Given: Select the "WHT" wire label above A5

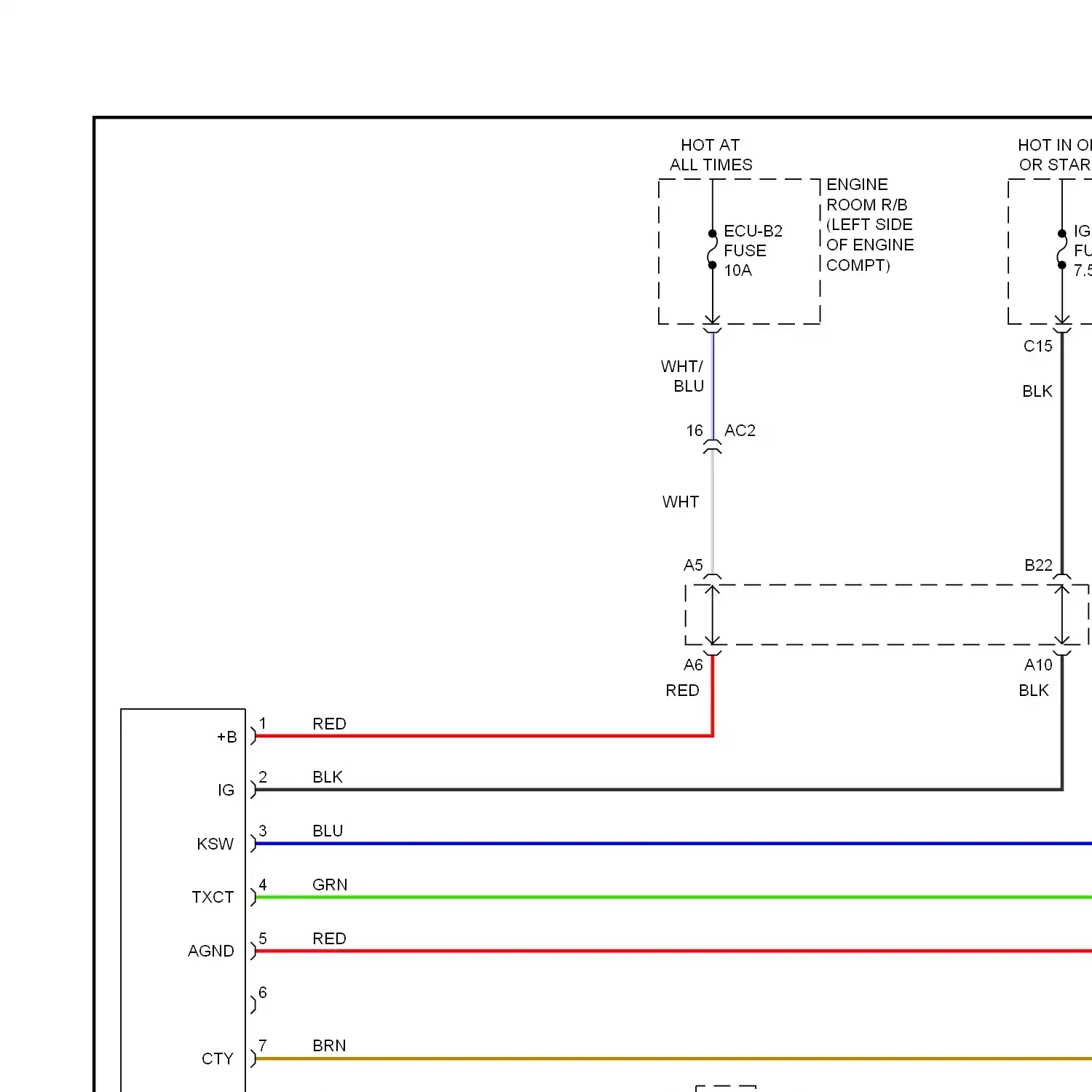Looking at the screenshot, I should (681, 502).
